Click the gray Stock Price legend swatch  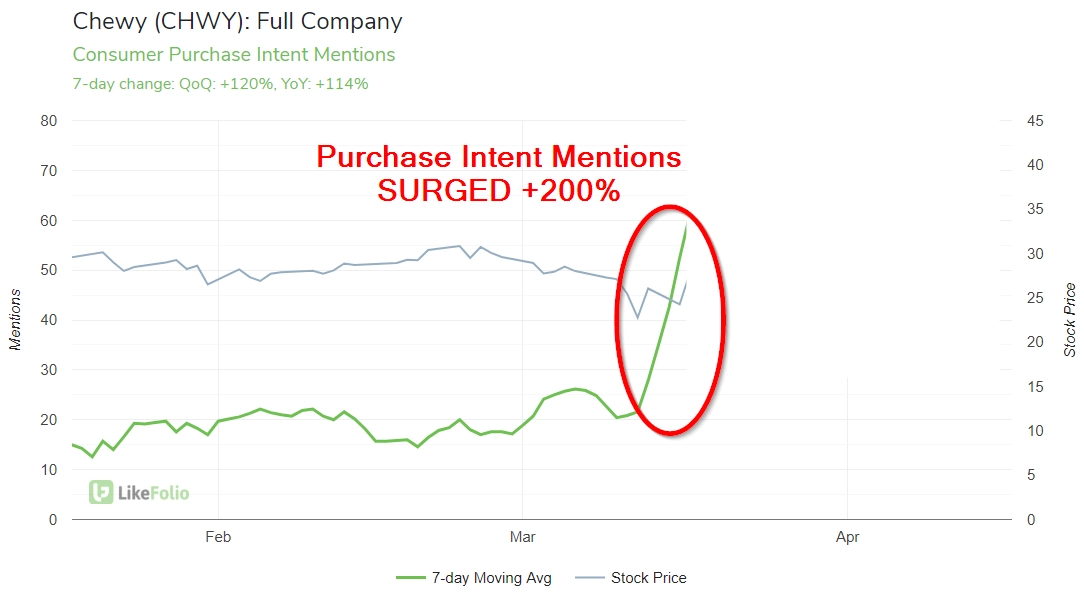tap(590, 578)
